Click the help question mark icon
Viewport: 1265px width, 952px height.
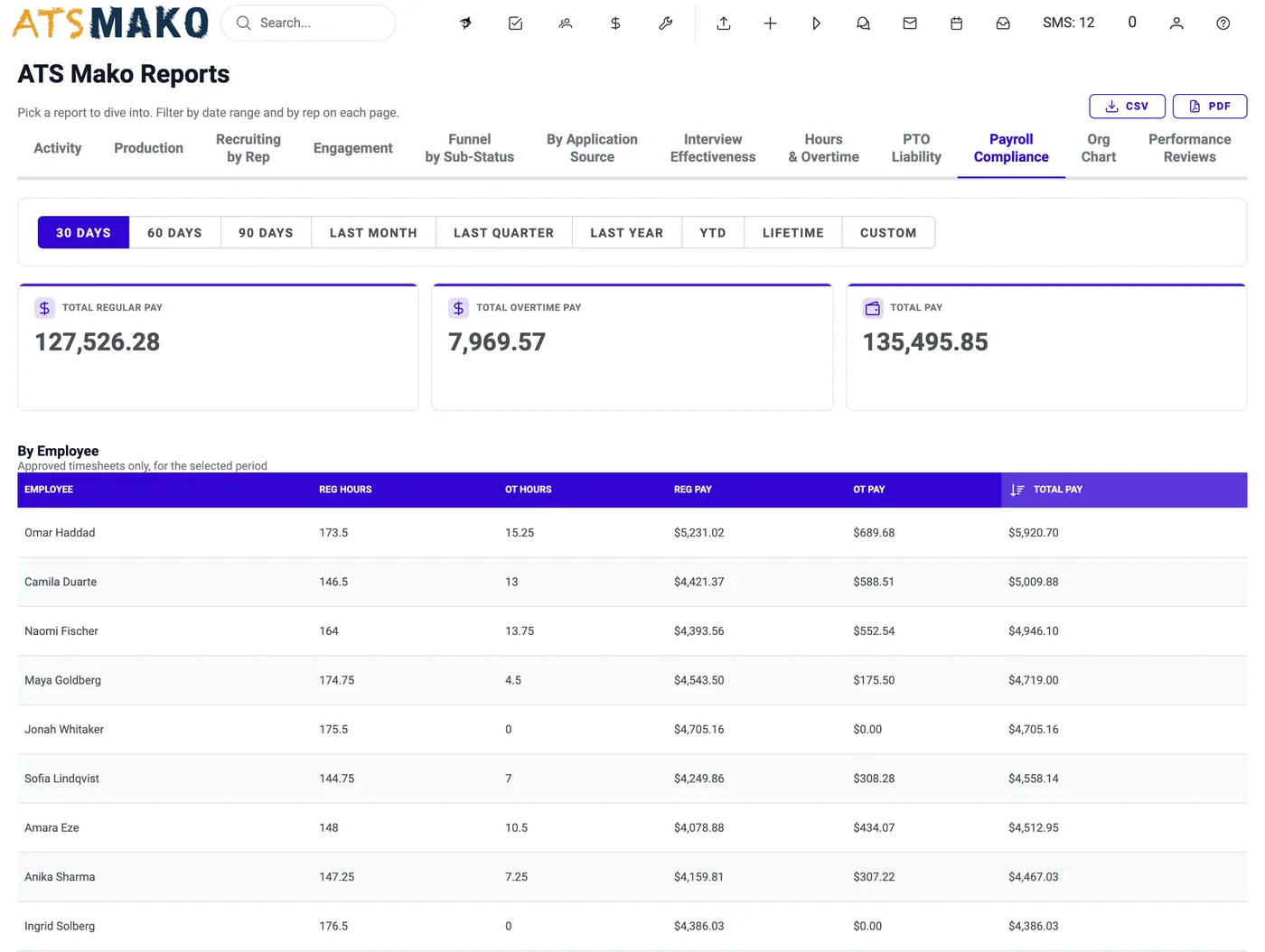tap(1223, 23)
